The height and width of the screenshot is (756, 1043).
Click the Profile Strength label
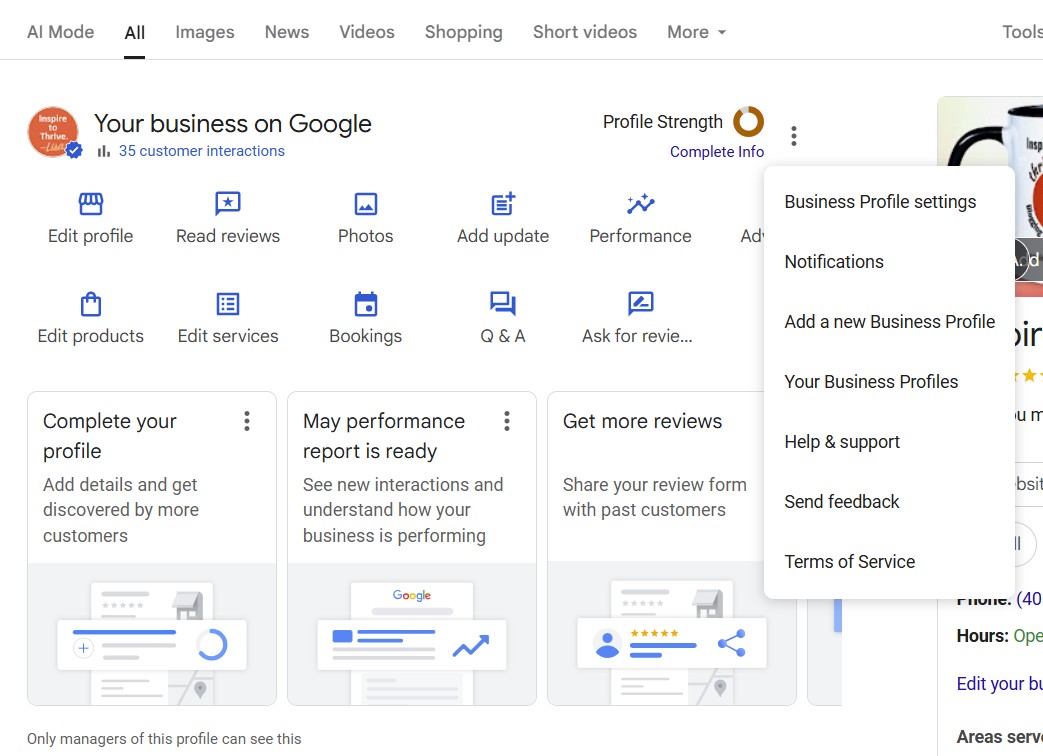click(x=663, y=122)
